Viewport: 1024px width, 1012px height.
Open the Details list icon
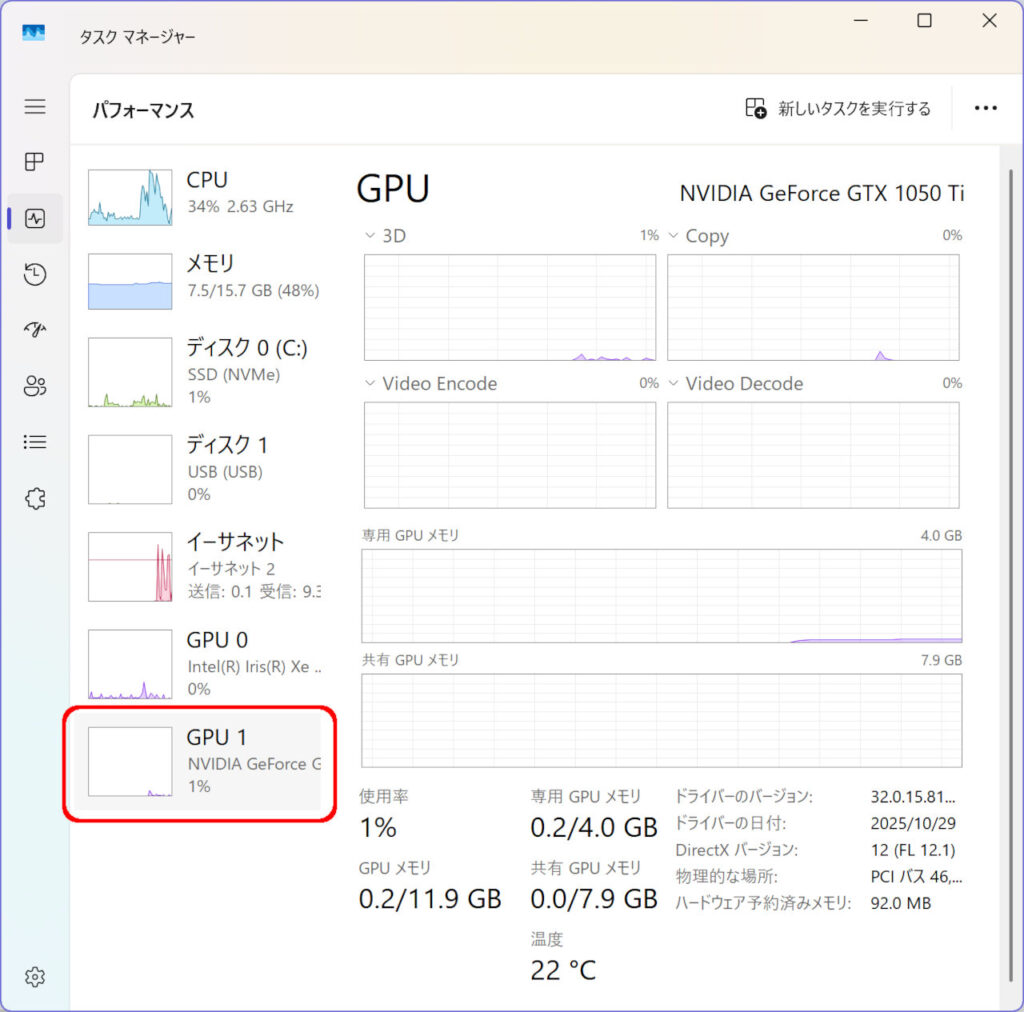tap(35, 442)
